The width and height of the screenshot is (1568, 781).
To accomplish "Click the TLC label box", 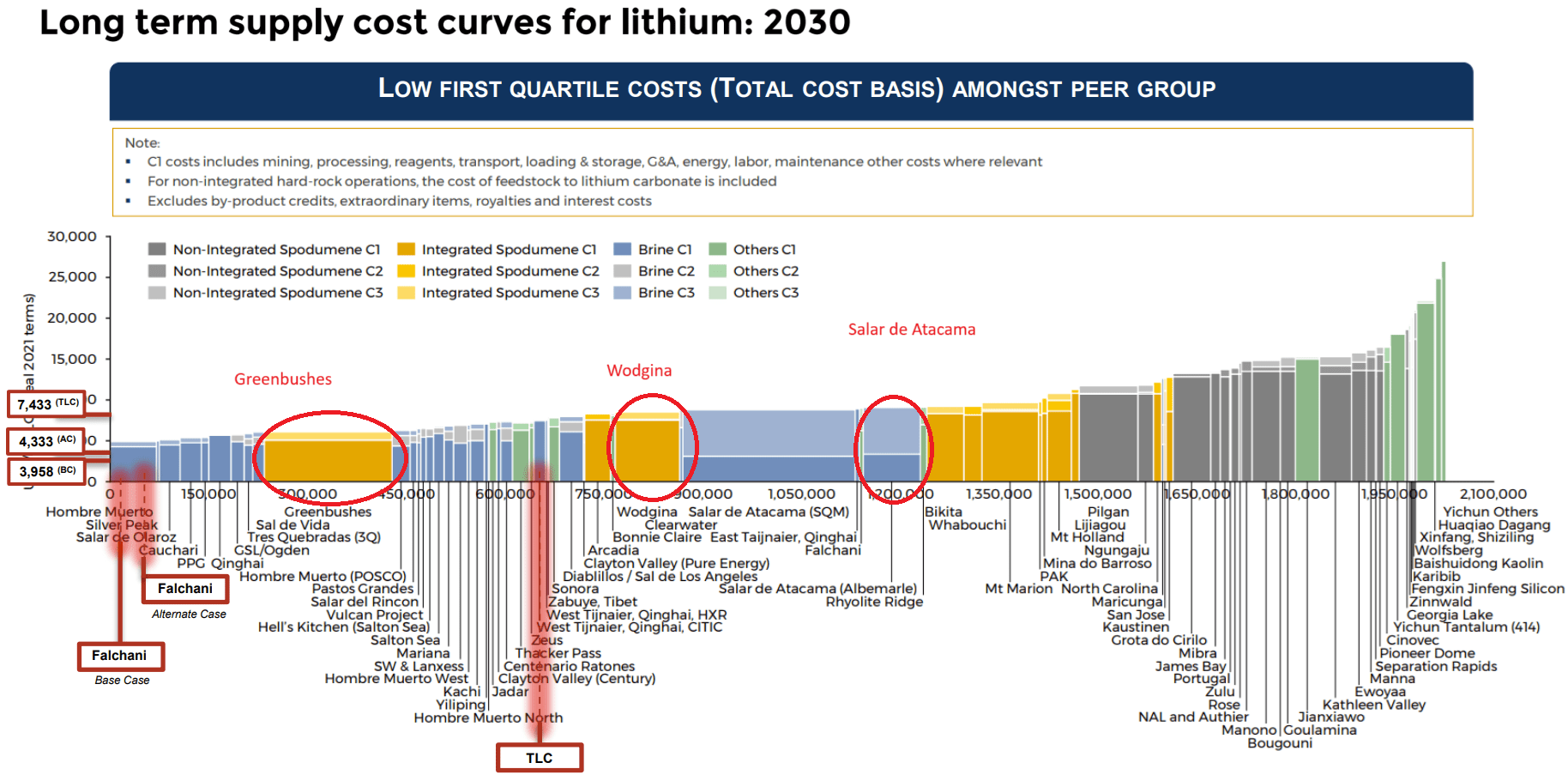I will (540, 758).
